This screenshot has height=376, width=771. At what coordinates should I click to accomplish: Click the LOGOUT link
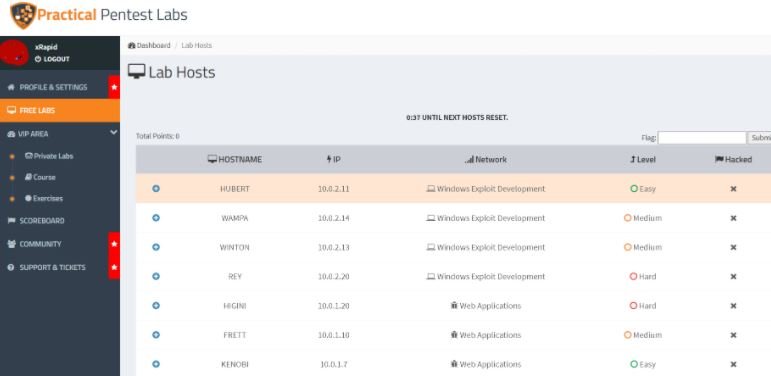pos(52,59)
